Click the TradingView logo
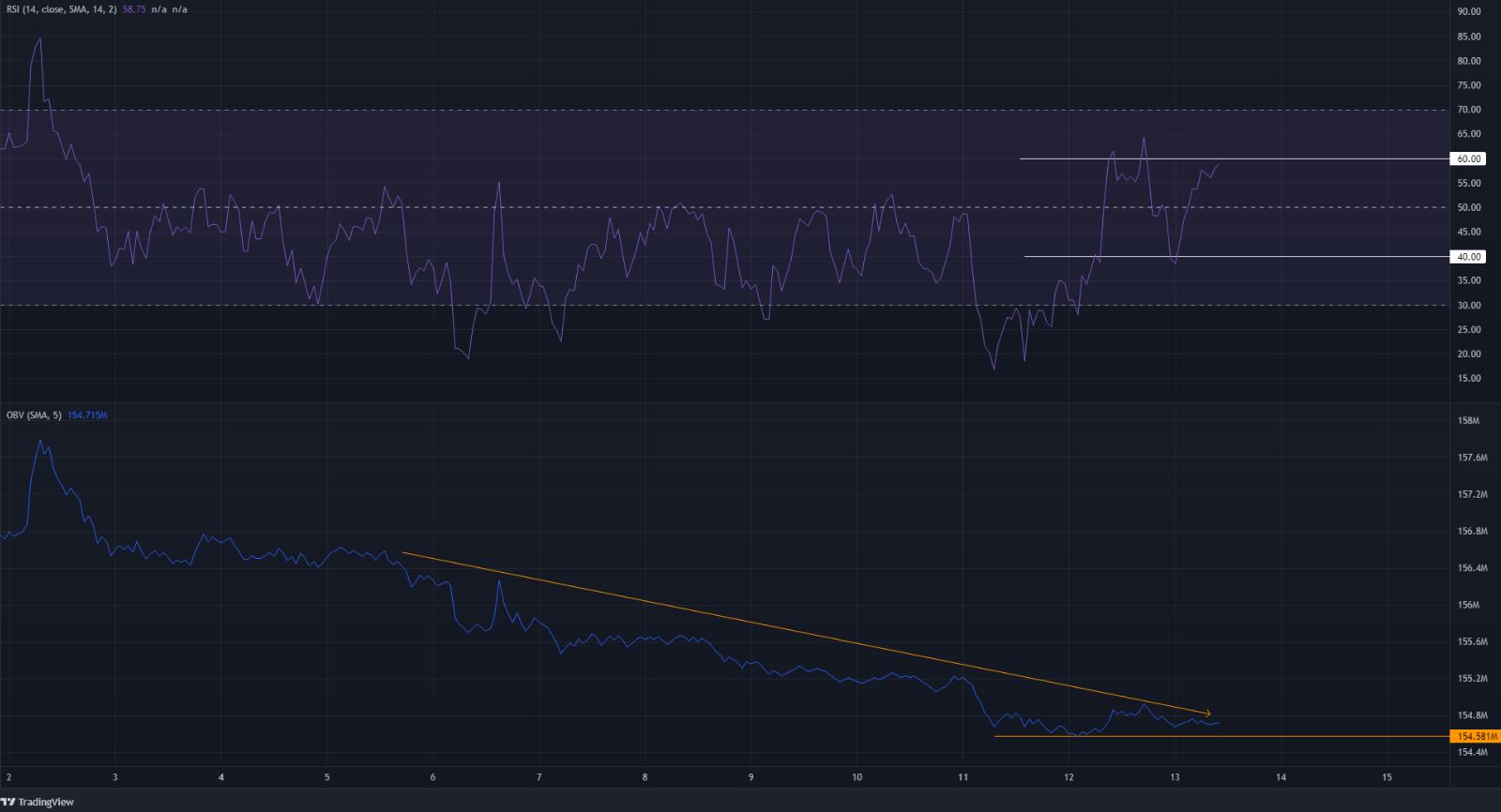Viewport: 1501px width, 812px height. tap(38, 802)
